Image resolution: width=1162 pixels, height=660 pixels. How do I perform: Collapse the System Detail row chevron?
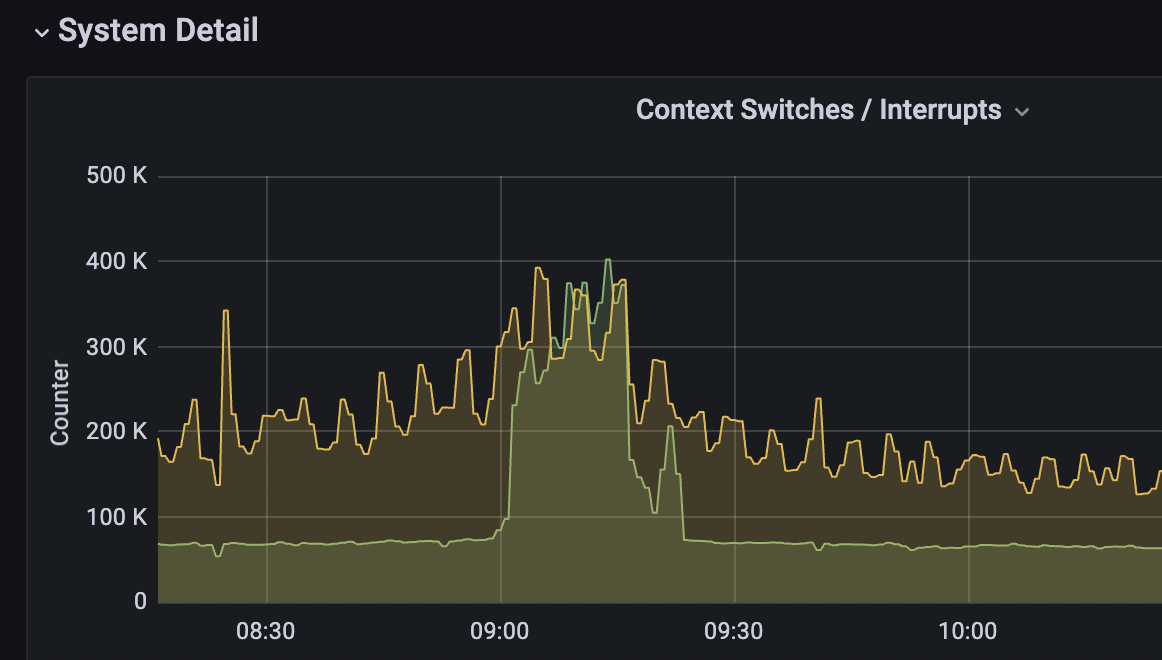pos(42,32)
